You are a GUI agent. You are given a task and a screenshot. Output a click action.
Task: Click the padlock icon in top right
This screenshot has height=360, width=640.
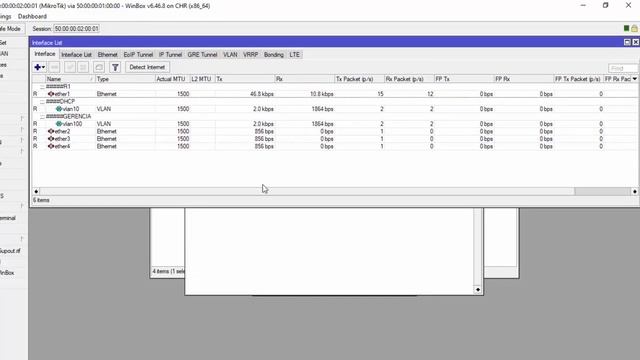(634, 28)
